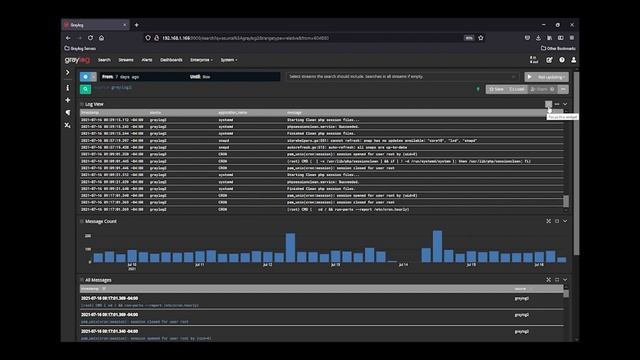Click the Log View vertical scrollbar thumb
640x360 pixels.
click(566, 201)
